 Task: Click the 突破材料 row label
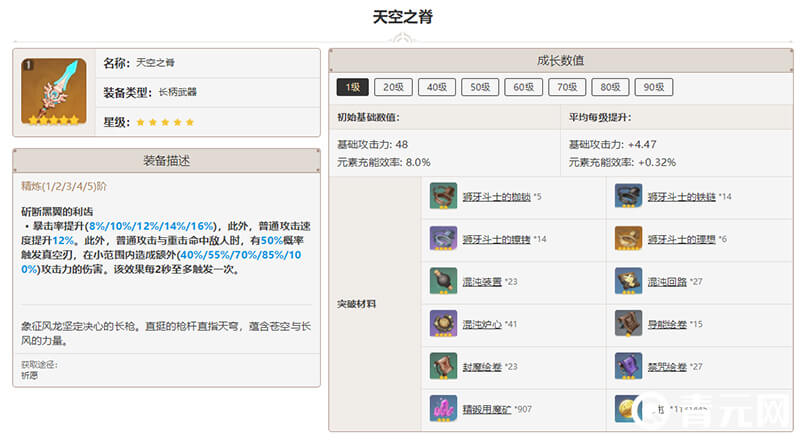(356, 304)
